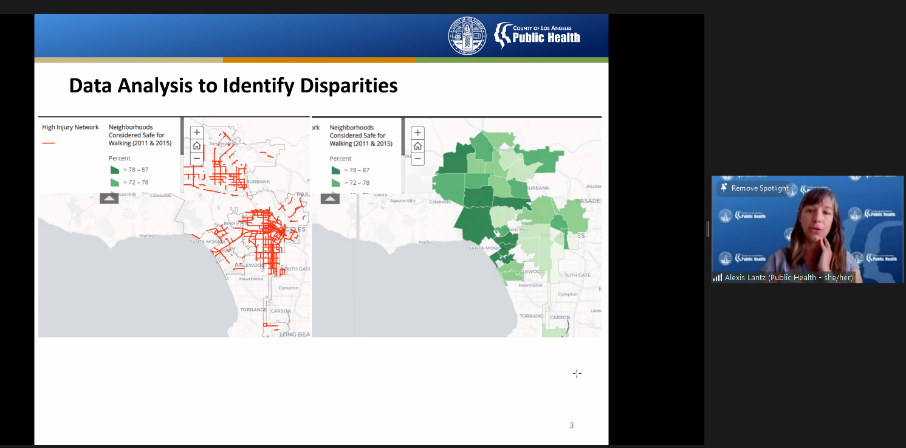This screenshot has height=448, width=906.
Task: Reset green neighborhoods map to home view
Action: [418, 145]
